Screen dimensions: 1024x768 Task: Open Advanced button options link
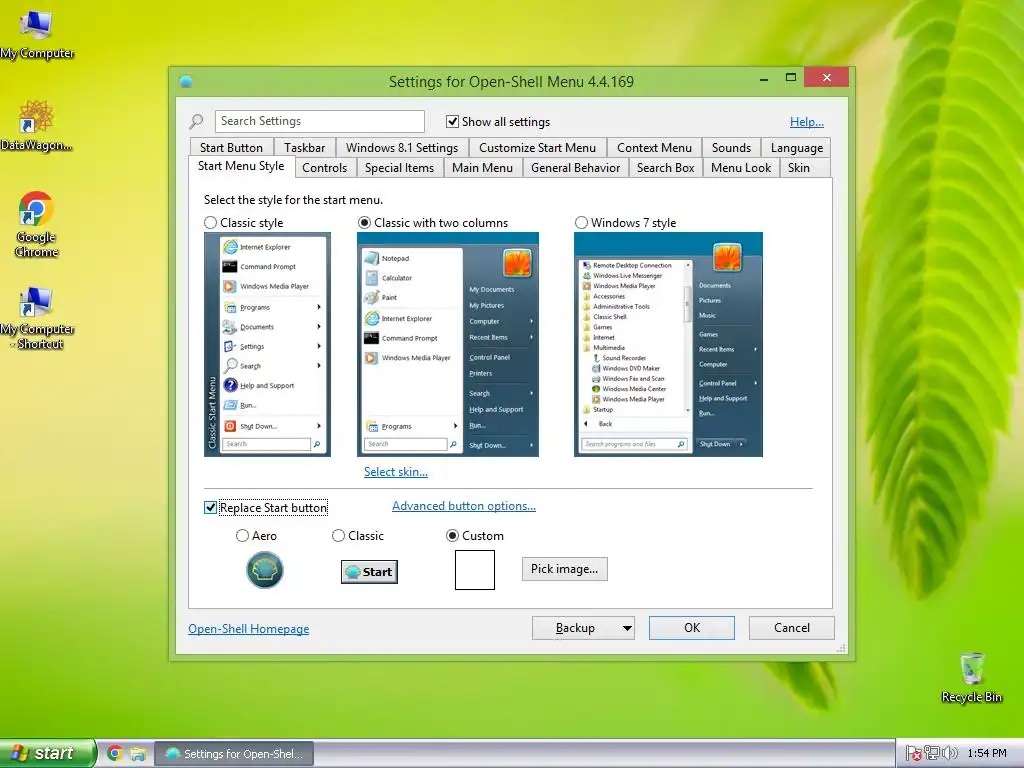point(464,506)
